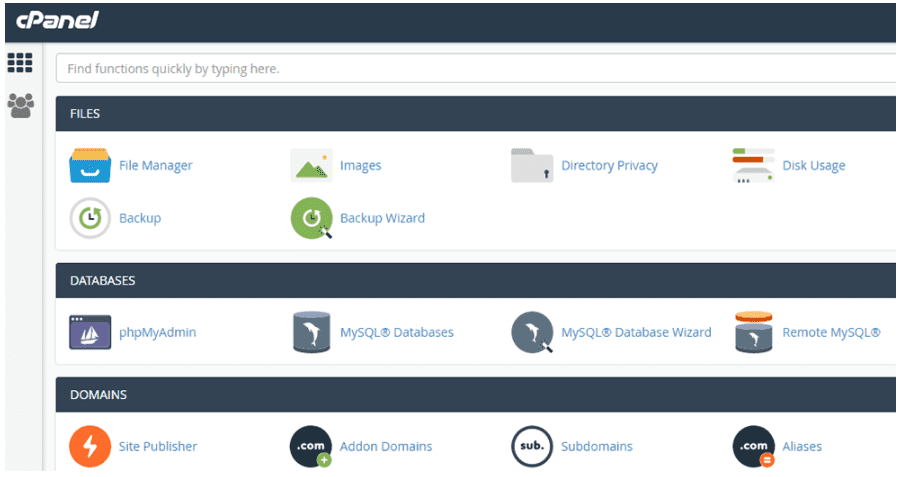Image resolution: width=900 pixels, height=477 pixels.
Task: Open User Manager people icon in sidebar
Action: (21, 106)
